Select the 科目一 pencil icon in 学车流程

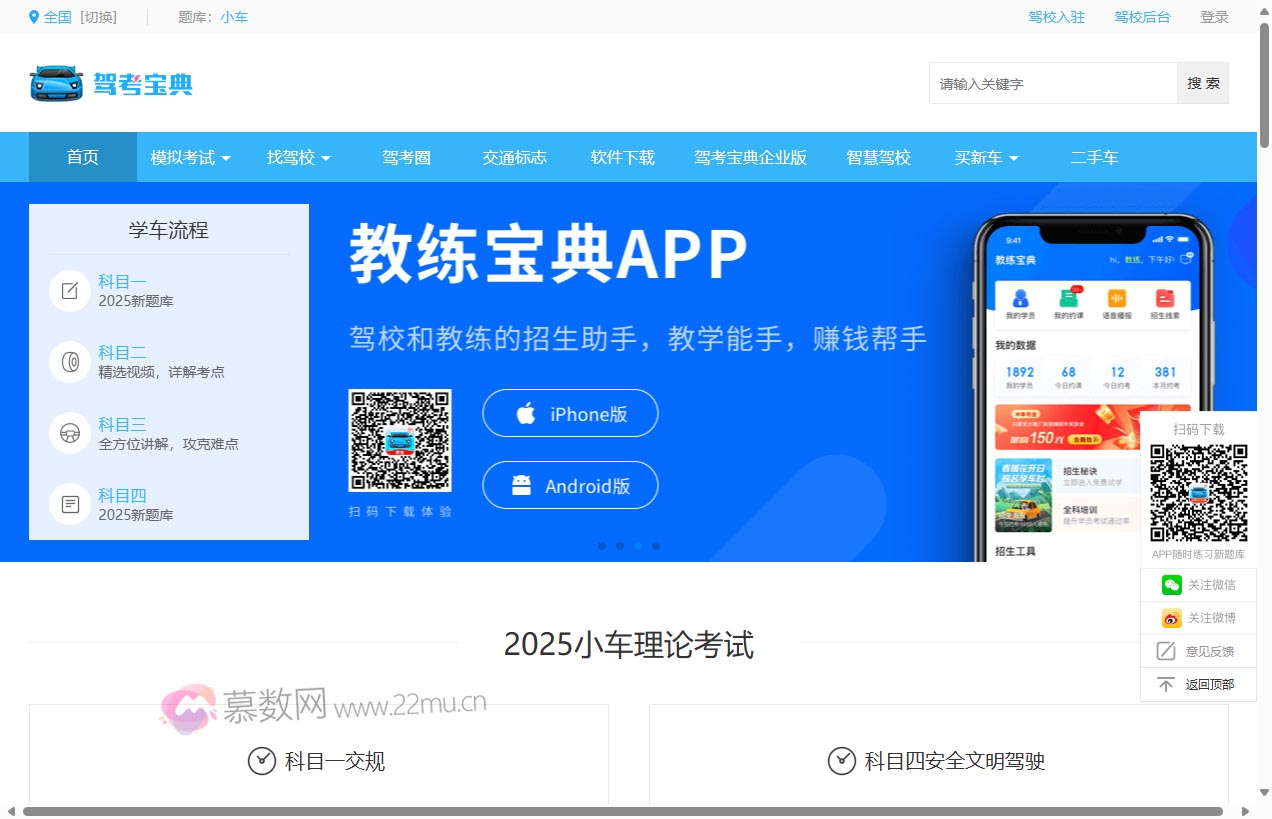click(70, 290)
